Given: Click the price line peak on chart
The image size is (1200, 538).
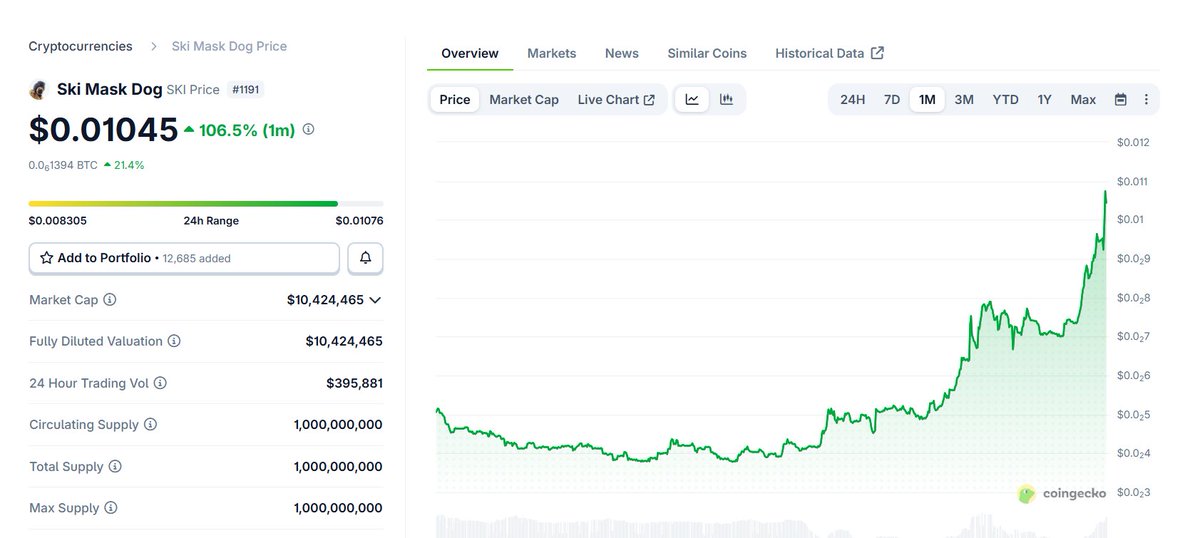Looking at the screenshot, I should 1105,191.
